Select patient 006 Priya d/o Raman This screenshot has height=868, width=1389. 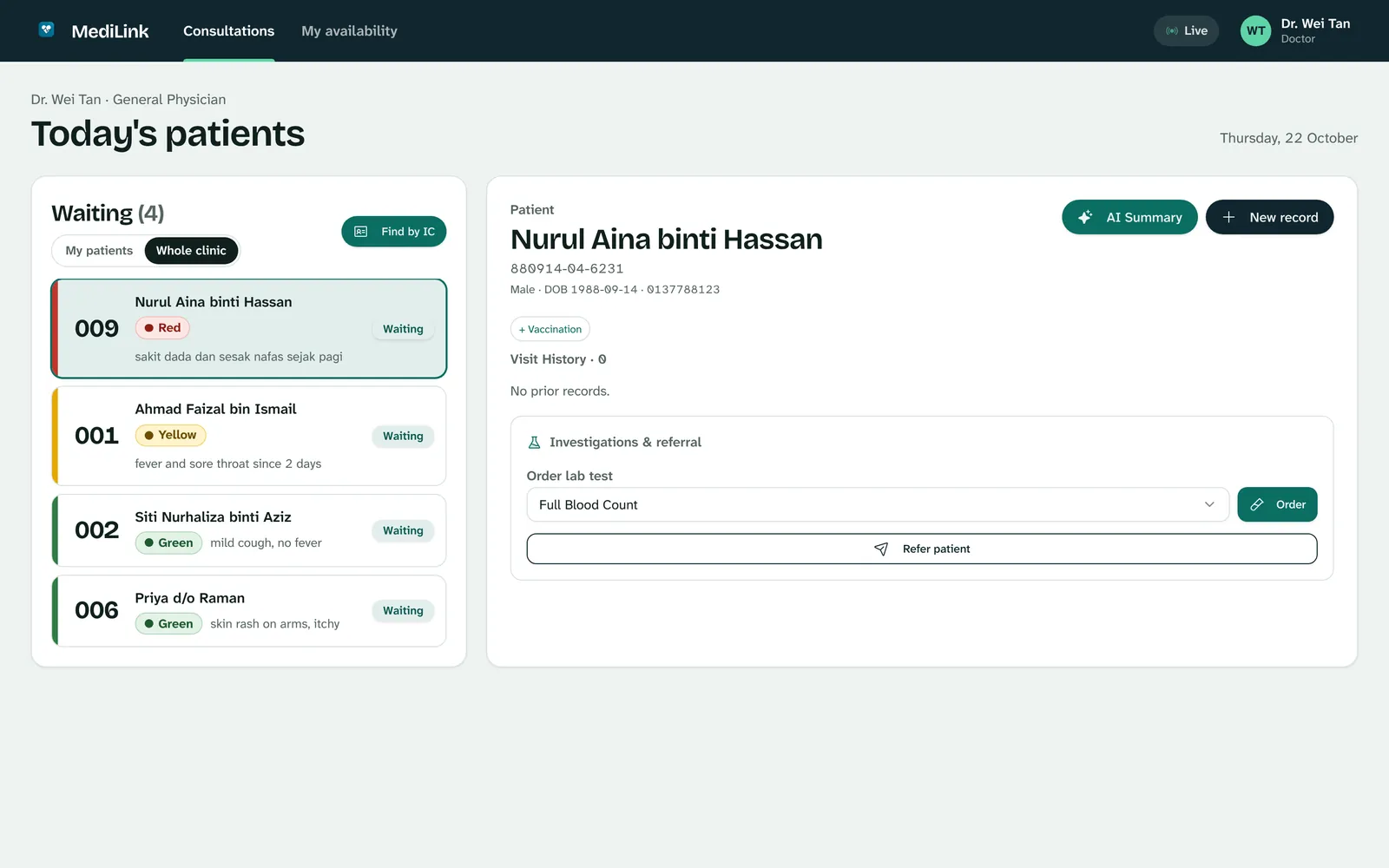(x=249, y=611)
